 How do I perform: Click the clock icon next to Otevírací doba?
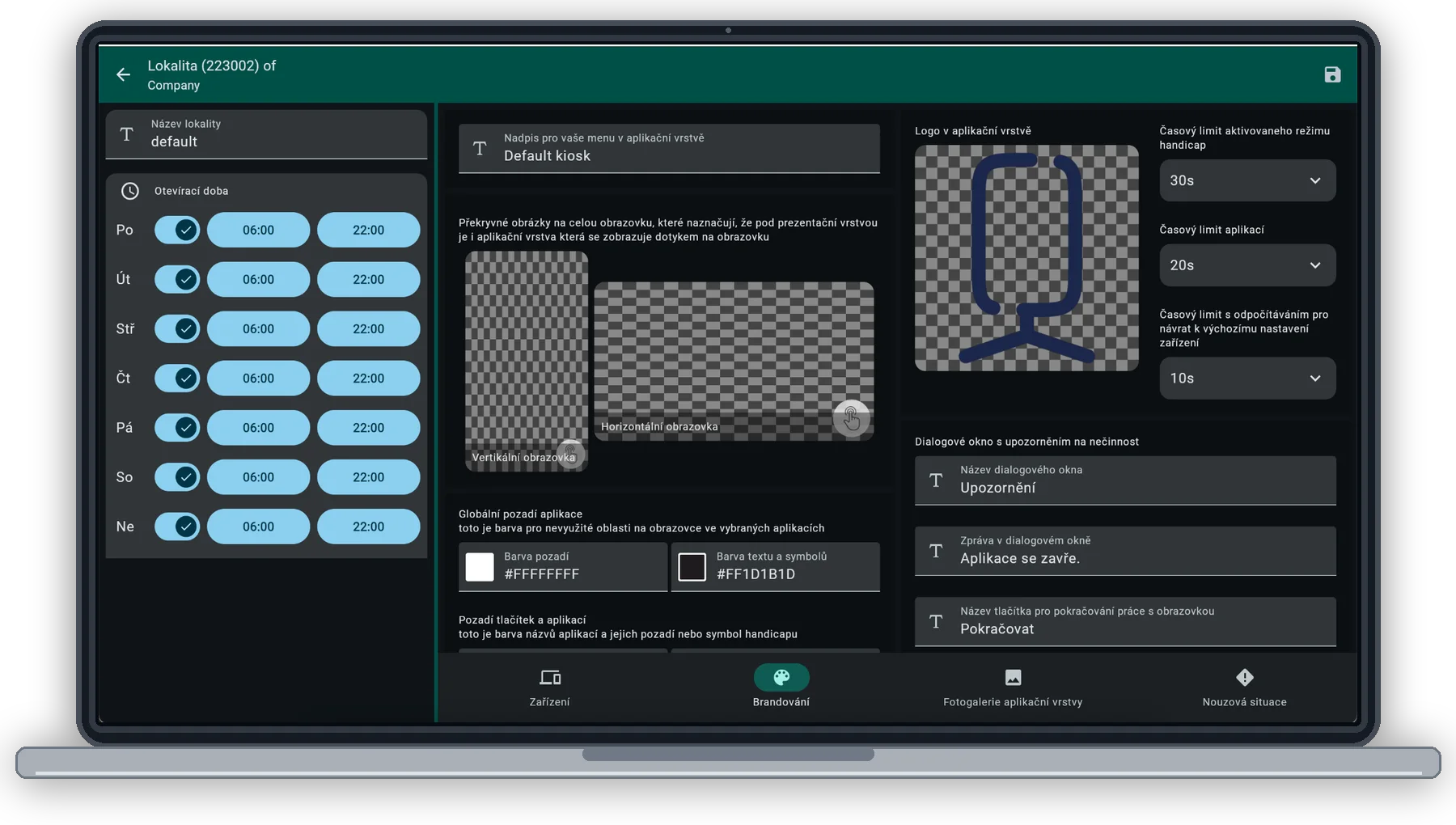click(130, 191)
